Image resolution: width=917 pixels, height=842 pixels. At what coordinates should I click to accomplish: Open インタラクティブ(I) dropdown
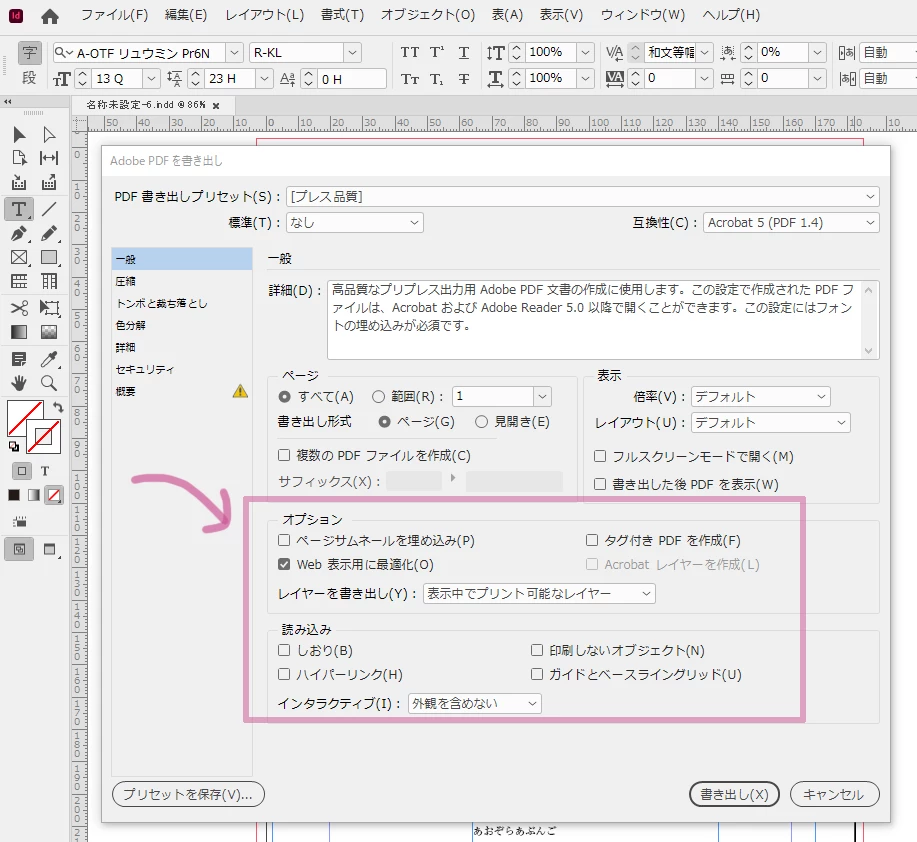pos(475,703)
